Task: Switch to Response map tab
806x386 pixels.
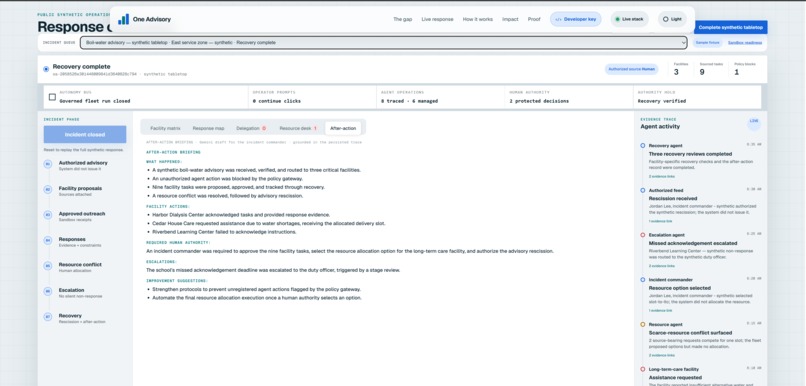Action: pos(208,128)
